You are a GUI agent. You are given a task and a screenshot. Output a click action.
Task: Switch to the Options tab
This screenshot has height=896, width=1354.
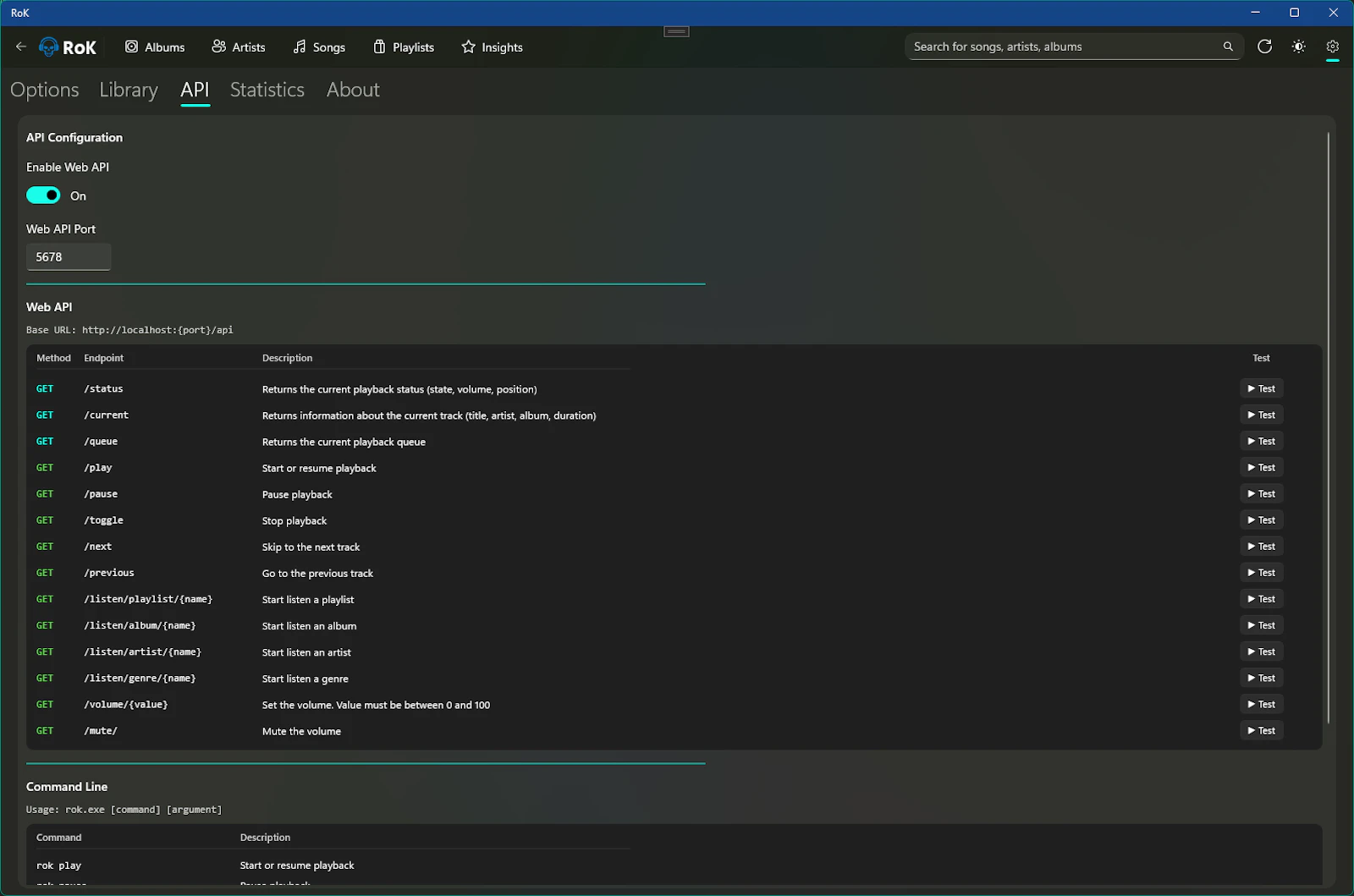pyautogui.click(x=45, y=90)
